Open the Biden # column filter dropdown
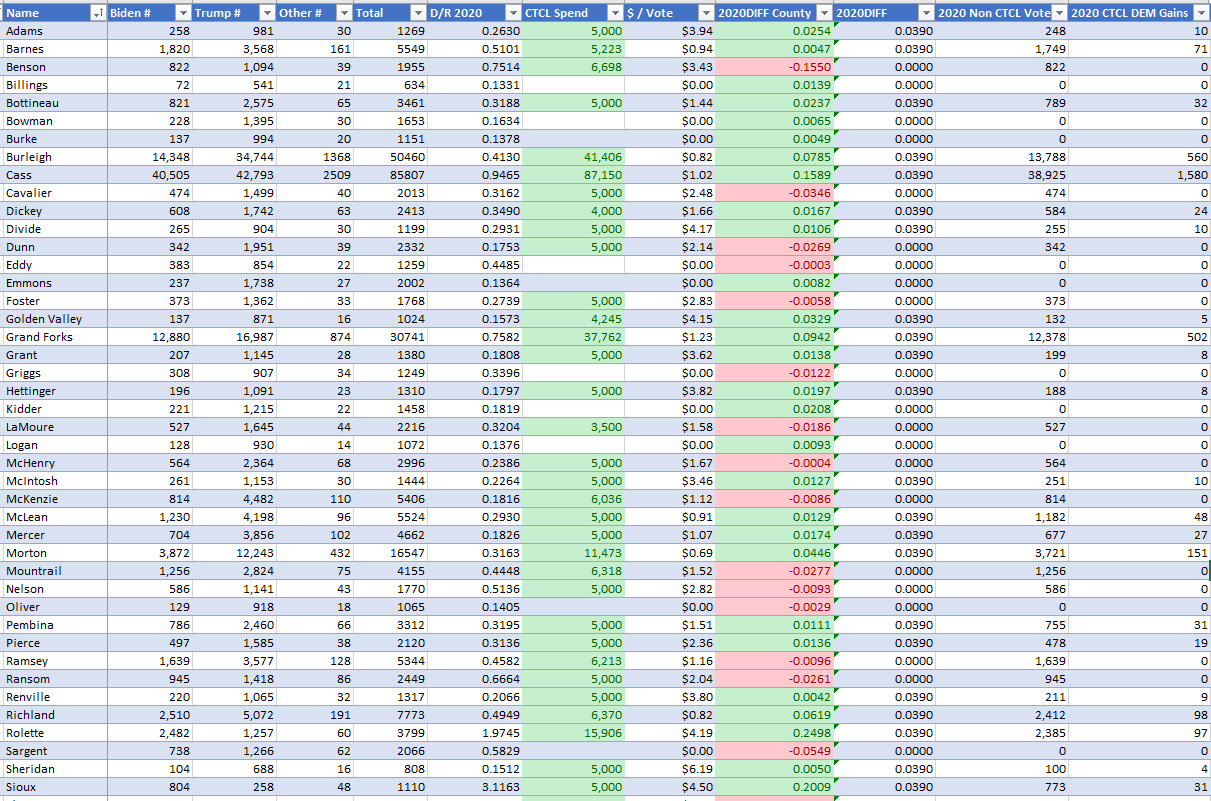This screenshot has width=1211, height=801. tap(182, 13)
